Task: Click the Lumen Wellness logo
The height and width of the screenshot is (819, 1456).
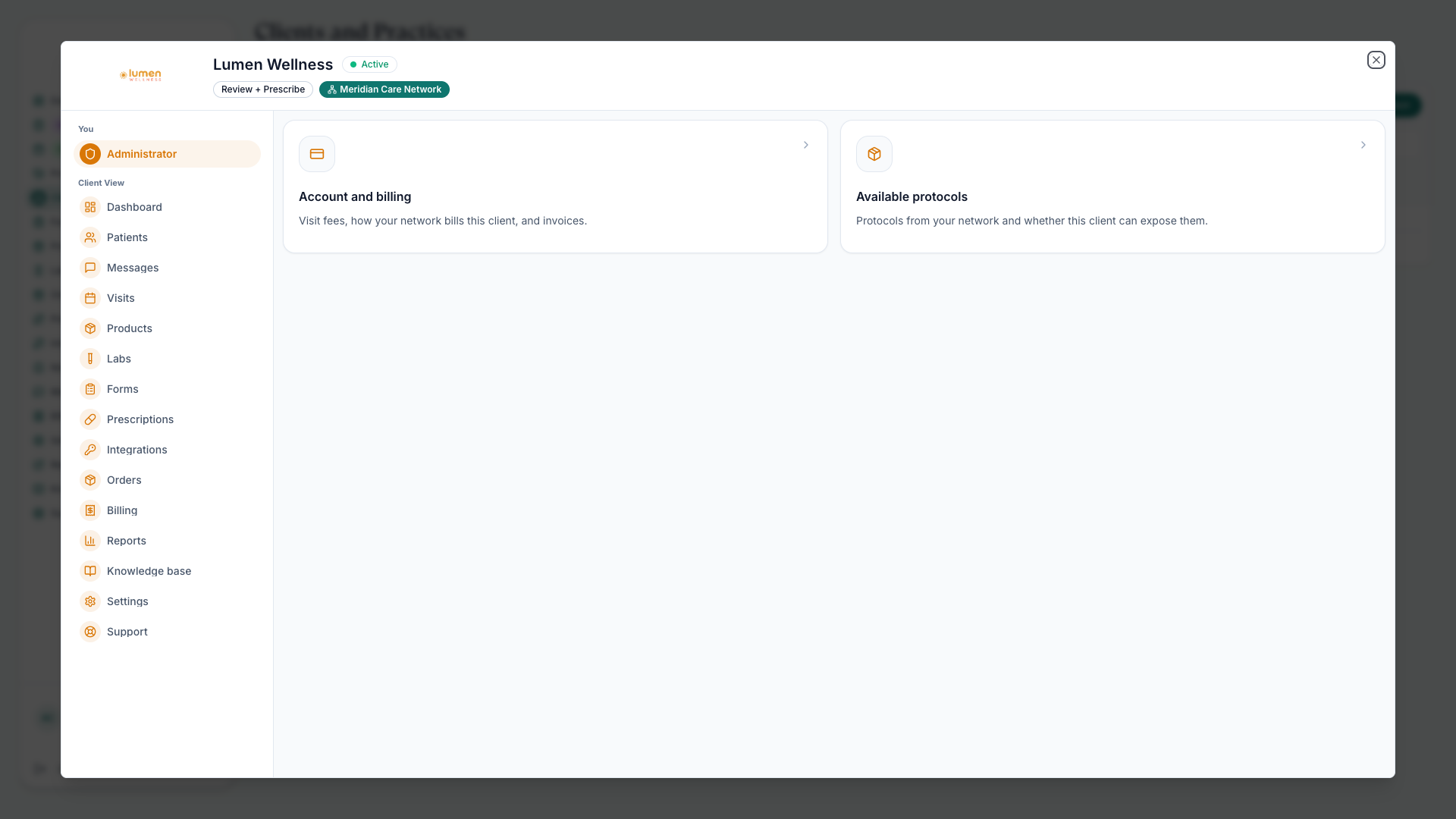Action: click(x=140, y=75)
